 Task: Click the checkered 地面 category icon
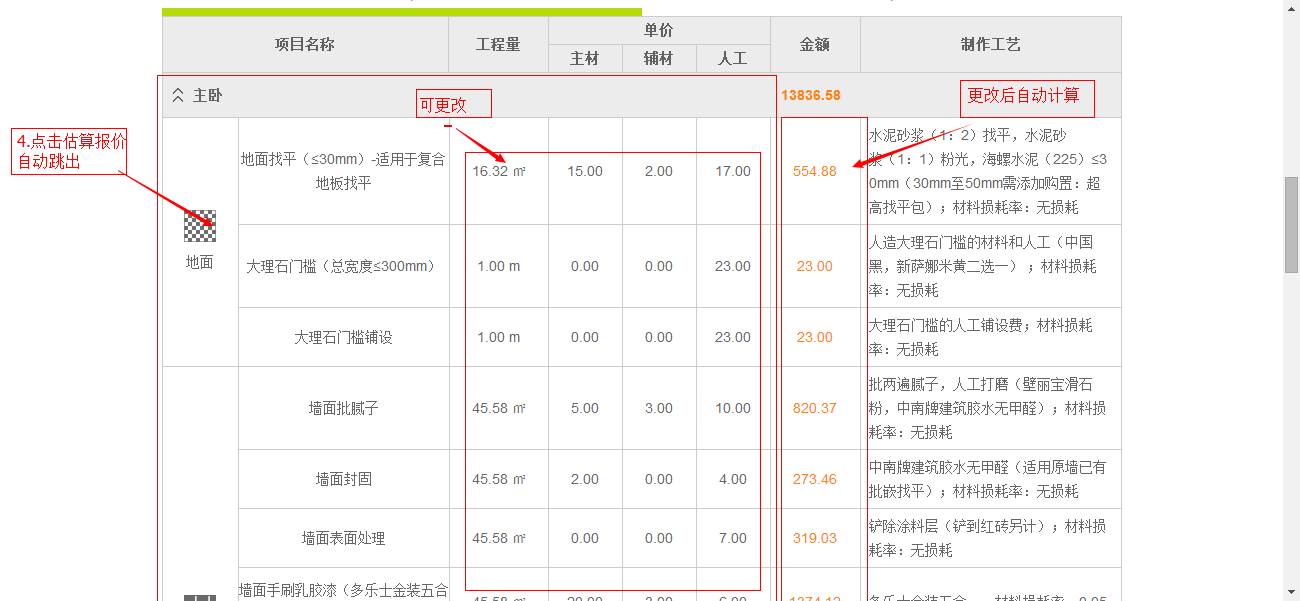click(x=200, y=226)
